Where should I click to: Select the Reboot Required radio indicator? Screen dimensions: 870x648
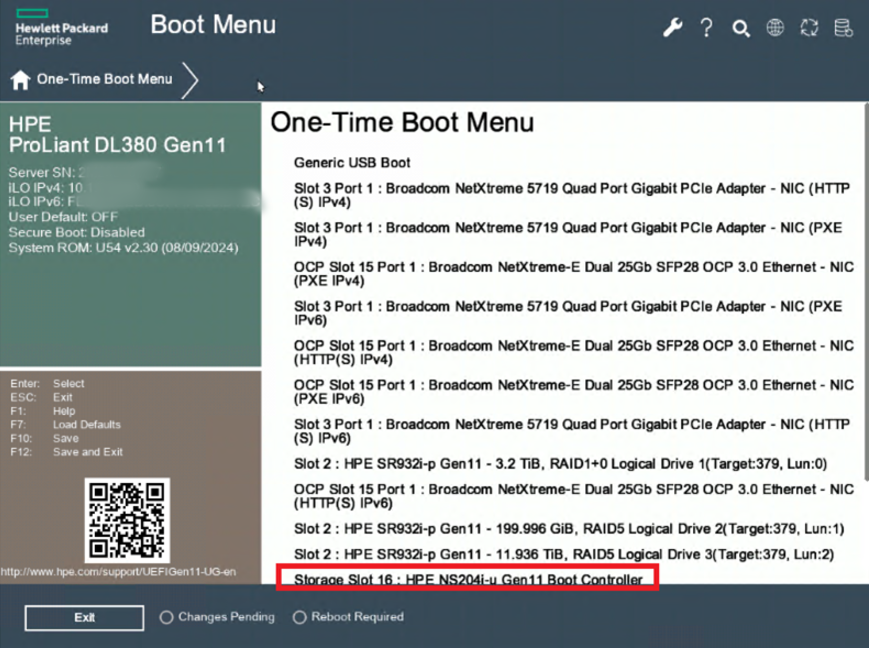tap(299, 618)
